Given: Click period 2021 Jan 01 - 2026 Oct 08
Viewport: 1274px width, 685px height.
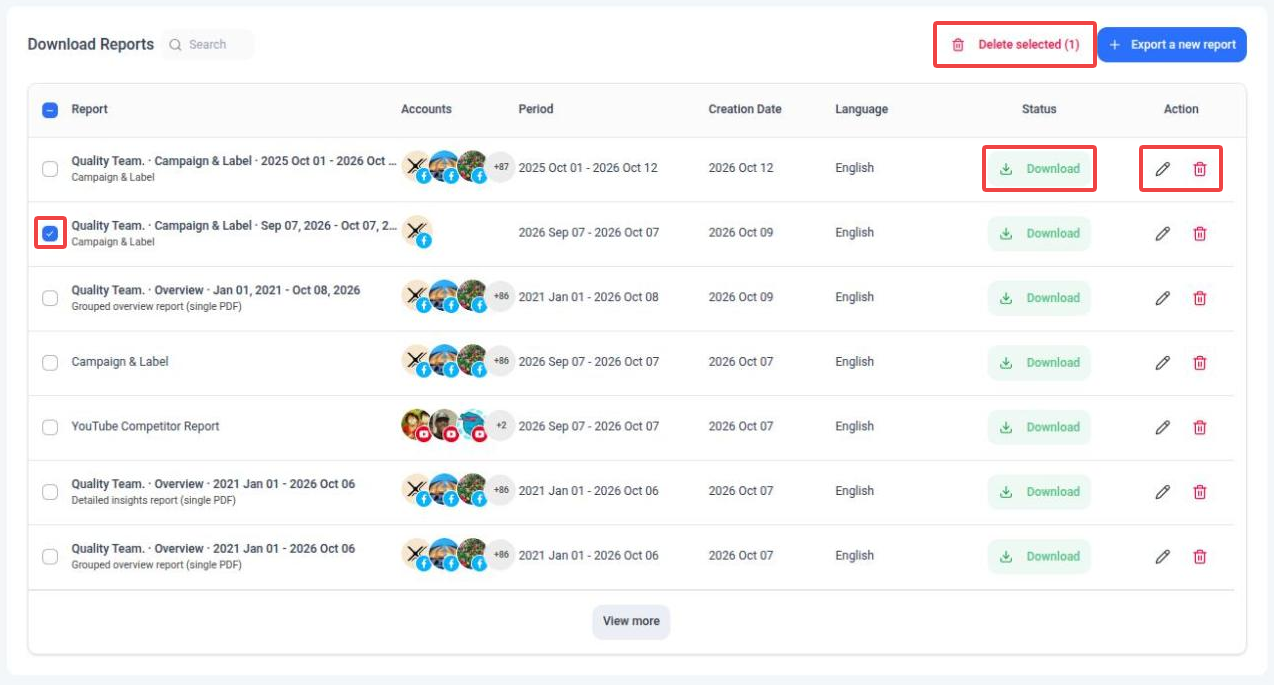Looking at the screenshot, I should pos(588,297).
